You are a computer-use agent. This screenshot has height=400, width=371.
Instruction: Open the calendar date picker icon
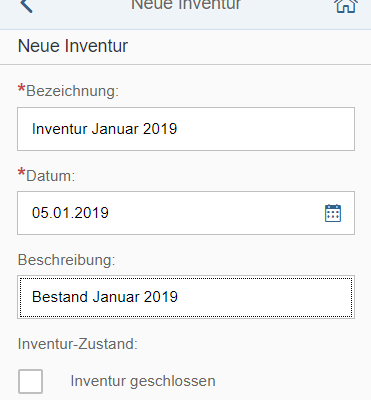coord(333,213)
